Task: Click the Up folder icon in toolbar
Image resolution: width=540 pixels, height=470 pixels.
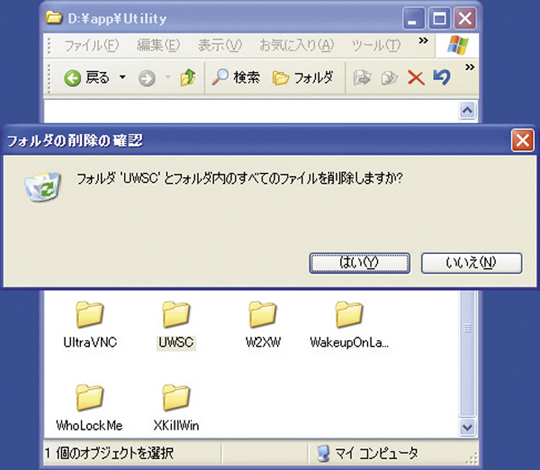Action: pos(188,77)
